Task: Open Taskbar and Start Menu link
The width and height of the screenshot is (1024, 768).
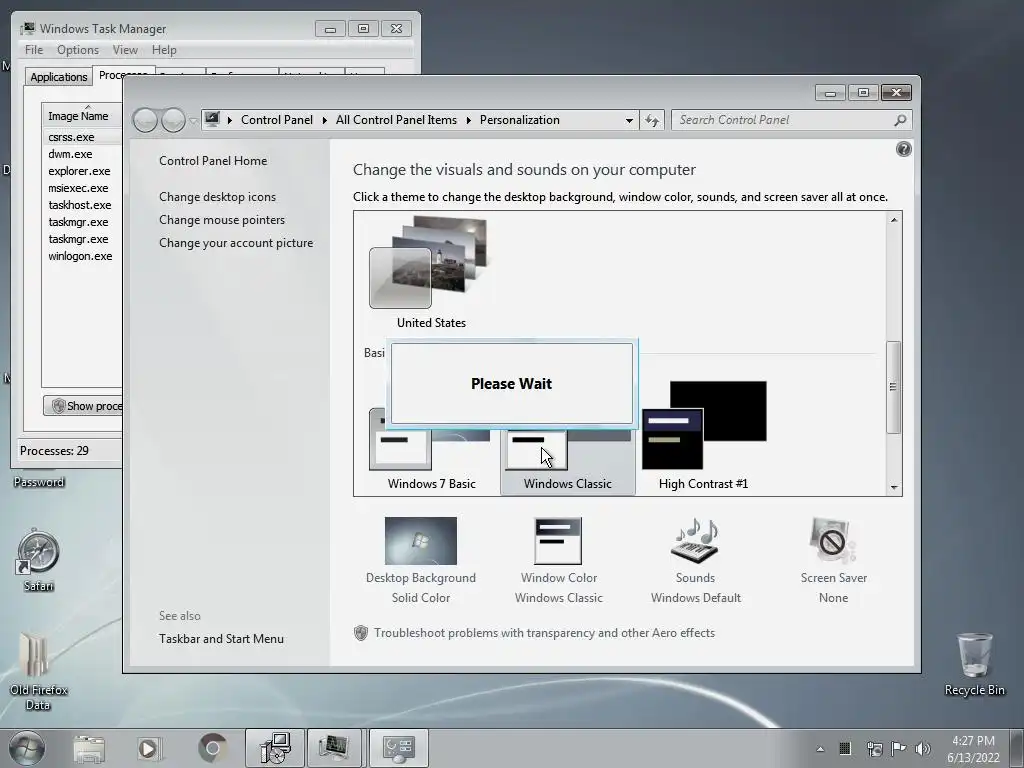Action: click(221, 639)
